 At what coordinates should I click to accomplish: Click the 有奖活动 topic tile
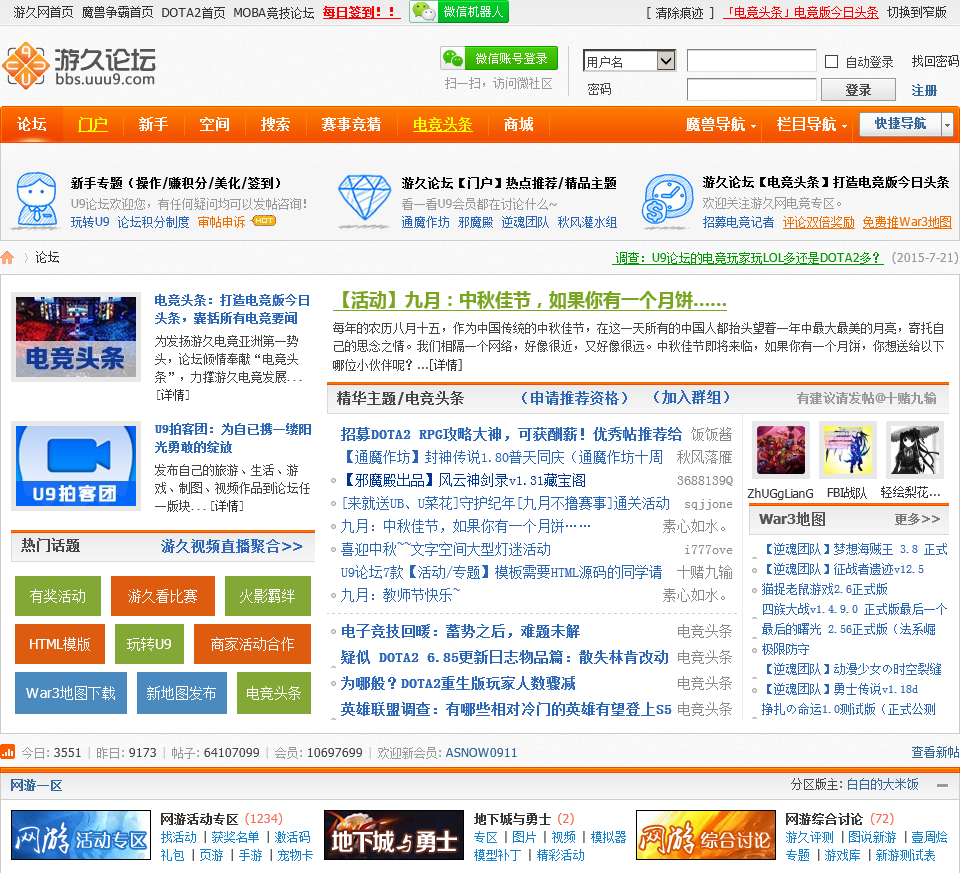click(58, 596)
